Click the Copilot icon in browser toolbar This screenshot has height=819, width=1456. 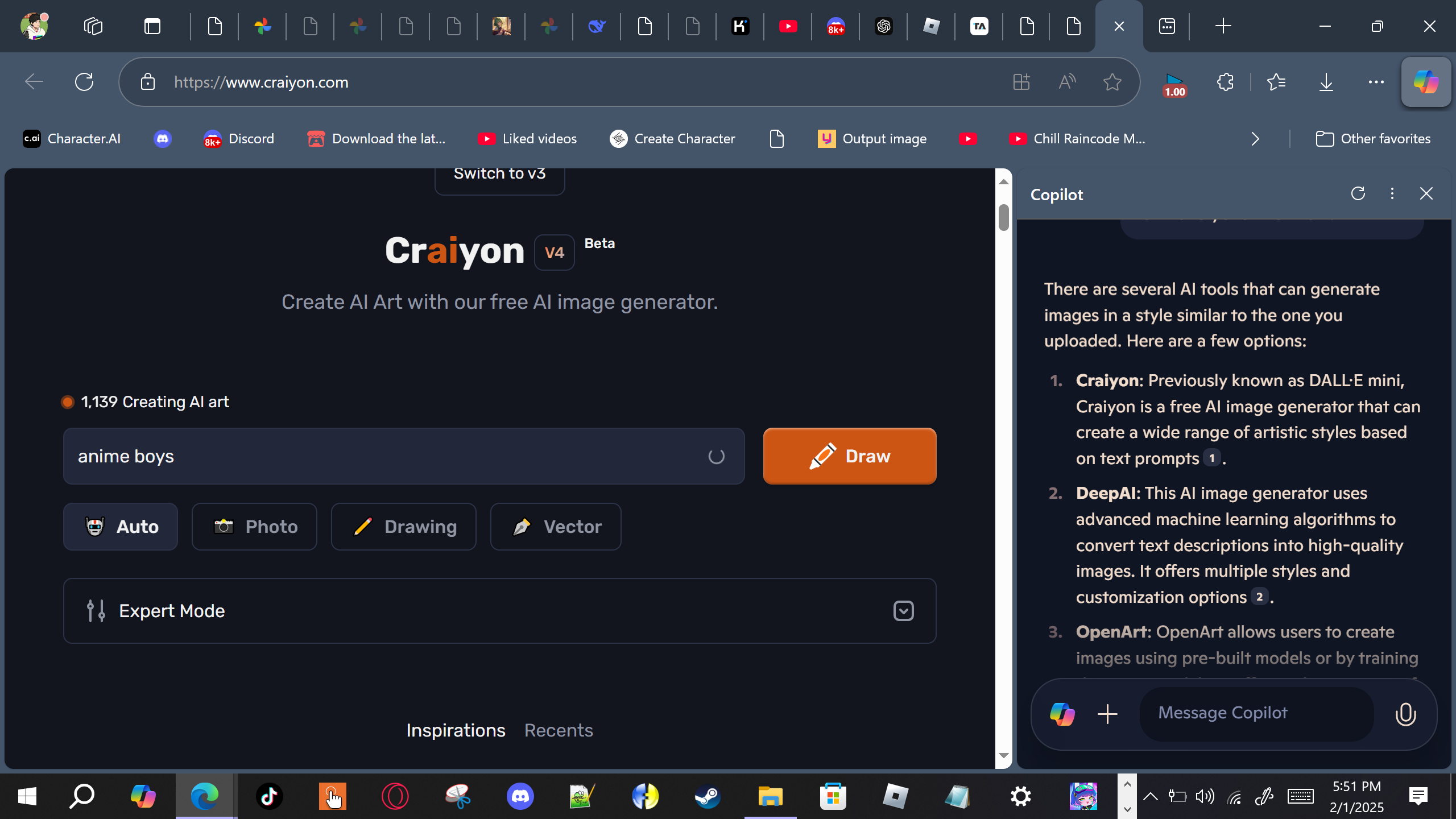[1426, 82]
